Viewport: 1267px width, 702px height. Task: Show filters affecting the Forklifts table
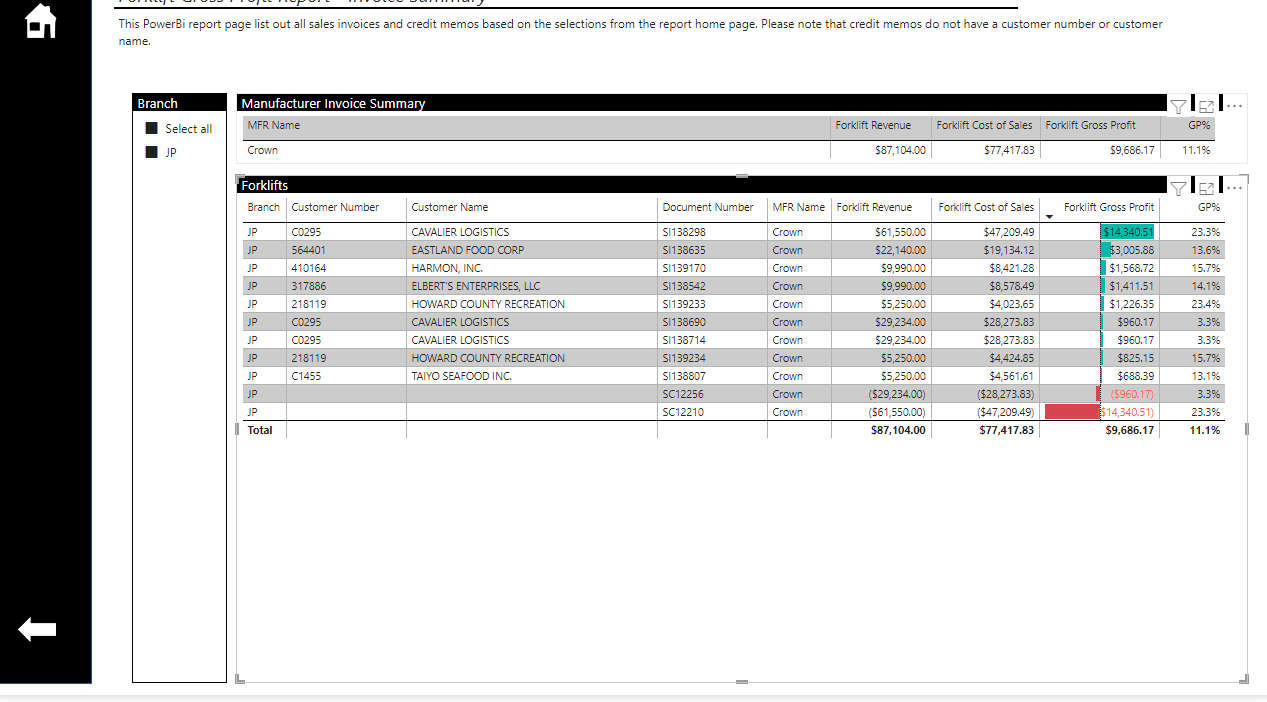pyautogui.click(x=1178, y=187)
